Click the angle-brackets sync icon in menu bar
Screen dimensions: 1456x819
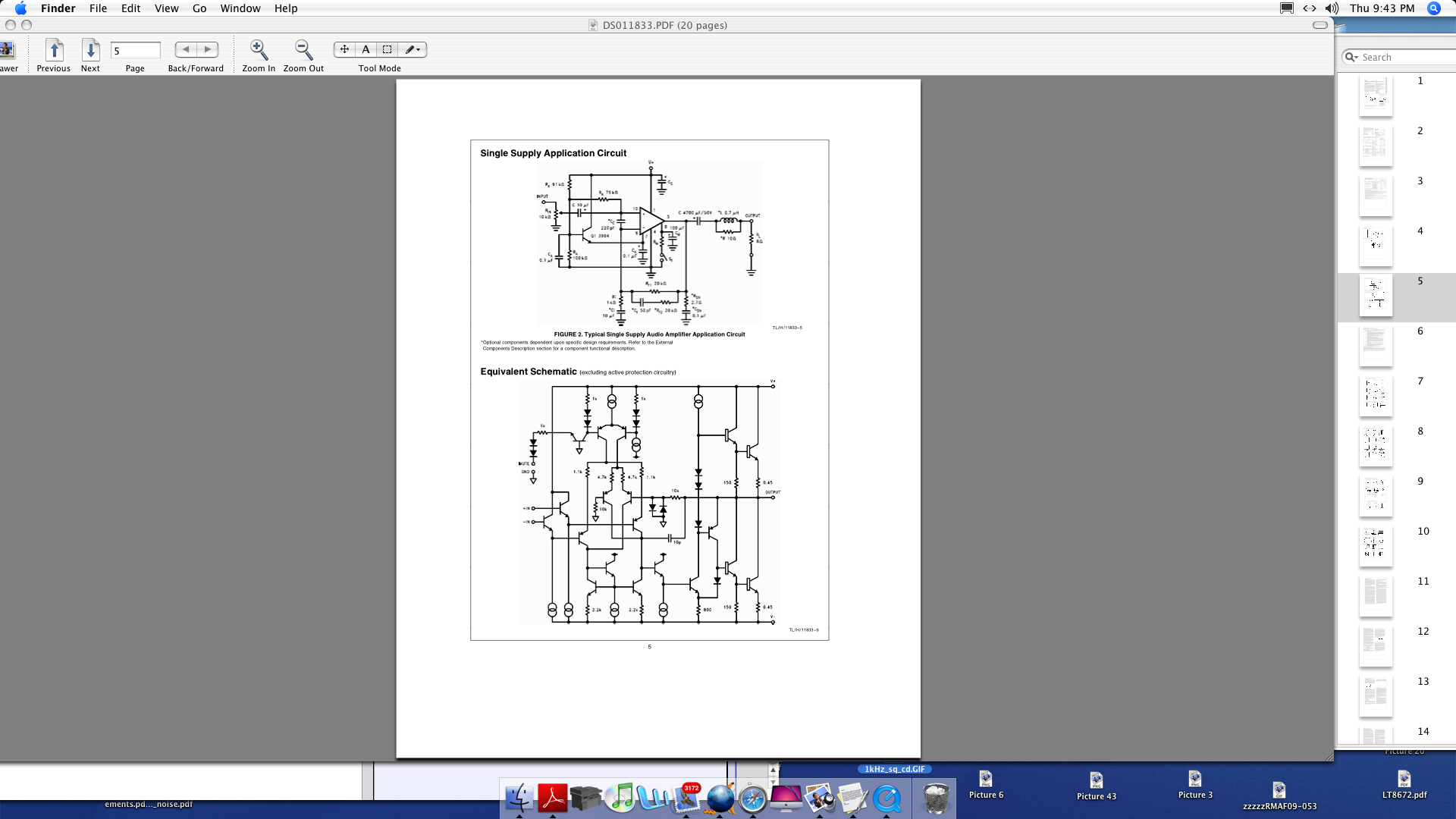1310,8
